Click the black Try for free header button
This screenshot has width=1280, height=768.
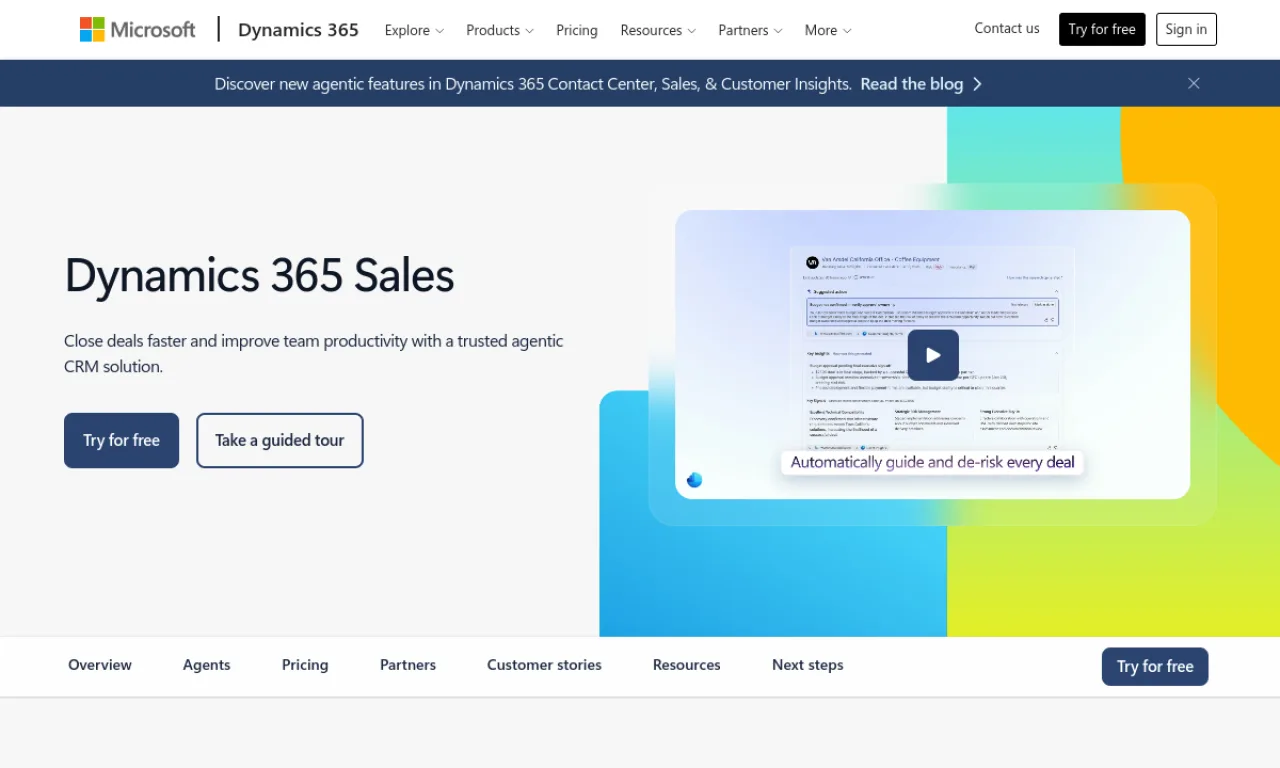click(1102, 29)
